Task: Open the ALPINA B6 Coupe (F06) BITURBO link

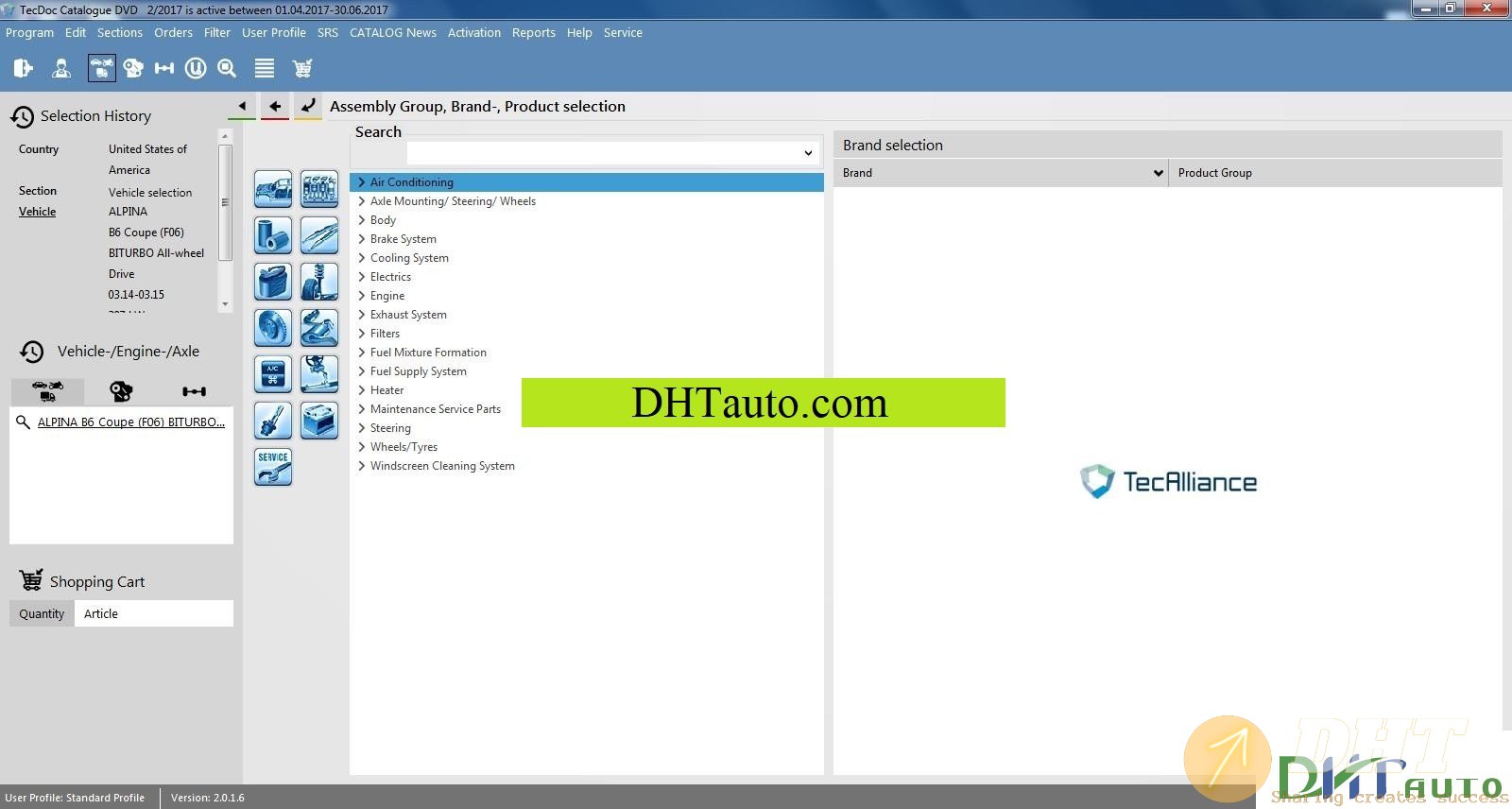Action: (x=131, y=422)
